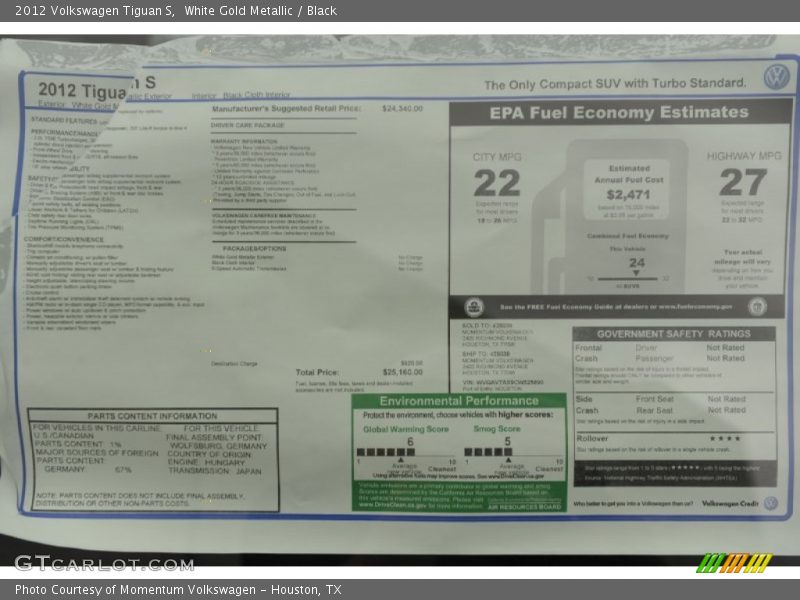The width and height of the screenshot is (800, 600).
Task: Click the City MPG value 22
Action: 497,183
